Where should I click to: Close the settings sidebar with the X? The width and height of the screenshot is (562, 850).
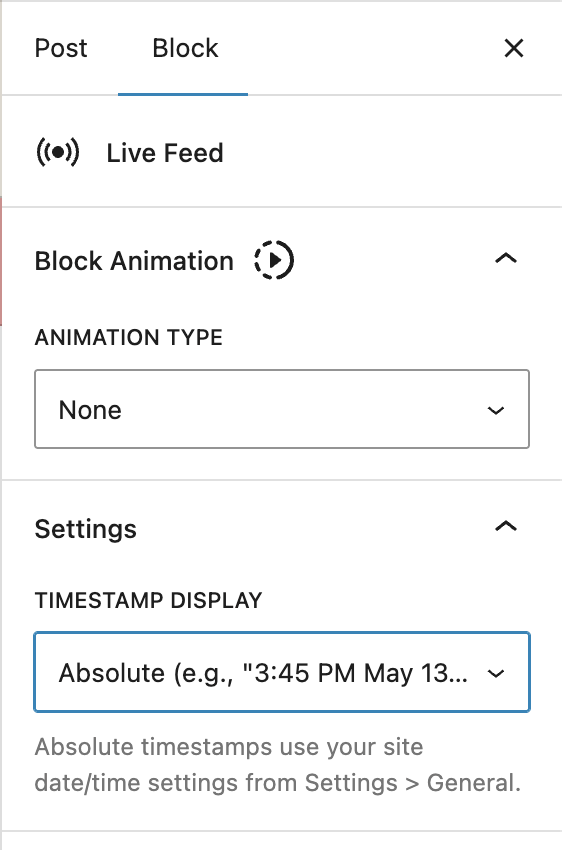[x=513, y=48]
